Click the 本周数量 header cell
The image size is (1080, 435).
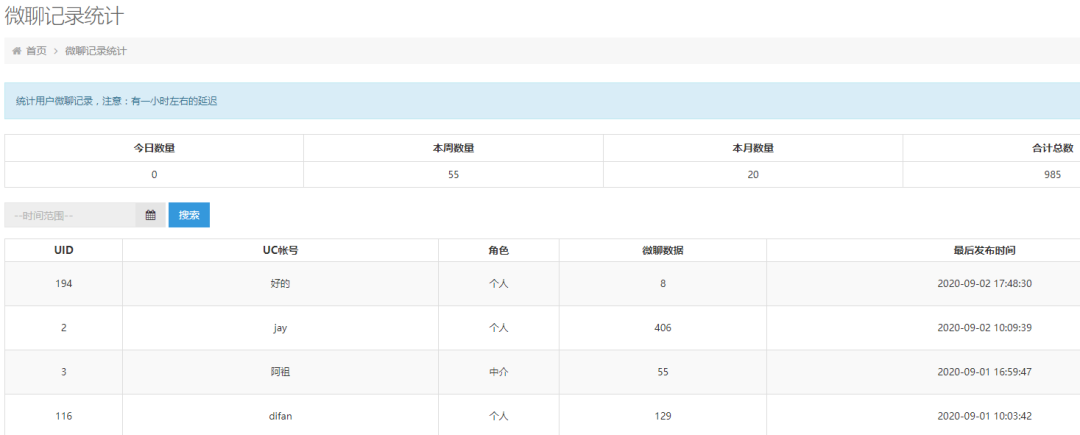click(453, 148)
